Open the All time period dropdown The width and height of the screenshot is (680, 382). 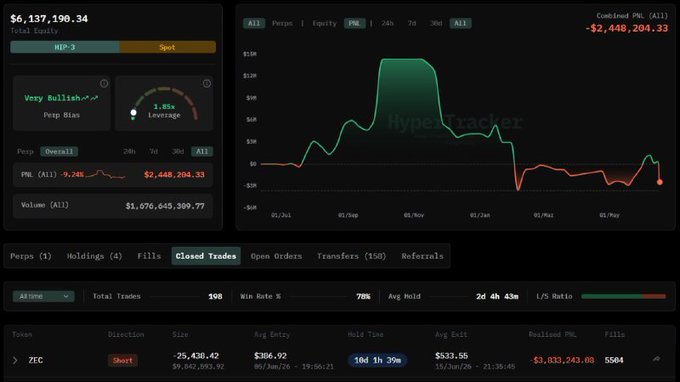pyautogui.click(x=43, y=296)
